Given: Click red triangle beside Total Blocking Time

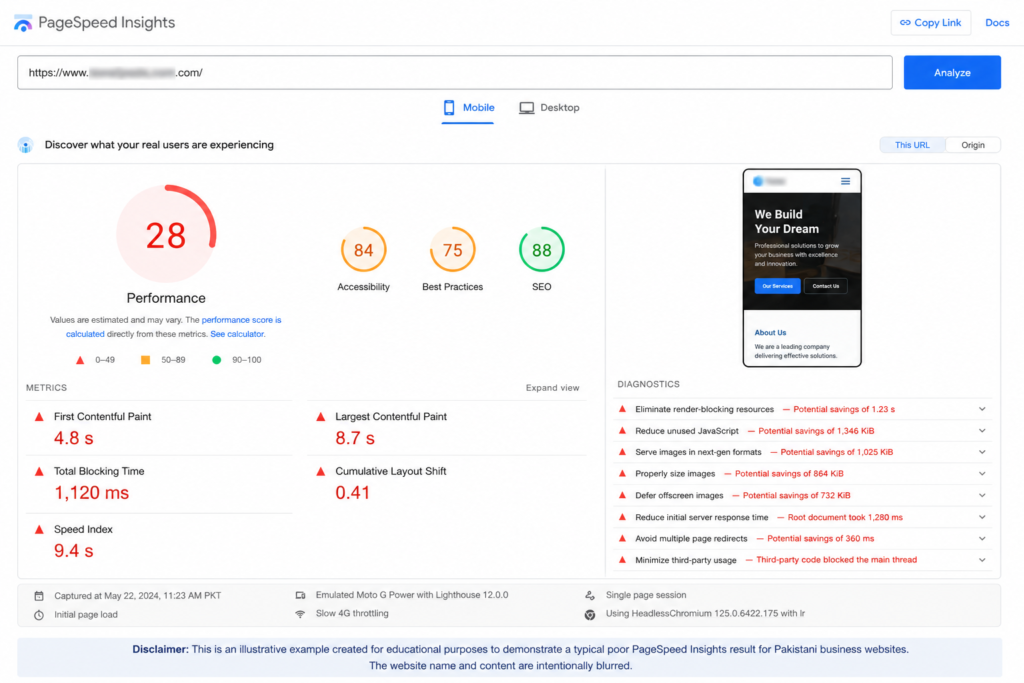Looking at the screenshot, I should click(39, 471).
